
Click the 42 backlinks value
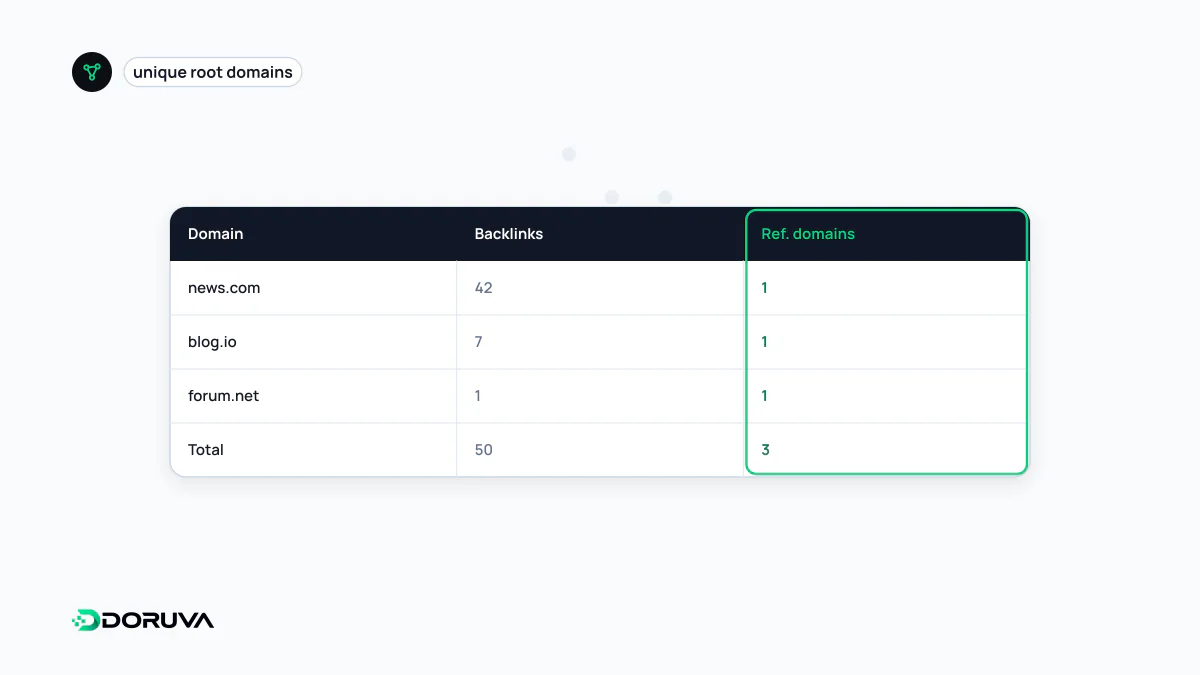[483, 288]
